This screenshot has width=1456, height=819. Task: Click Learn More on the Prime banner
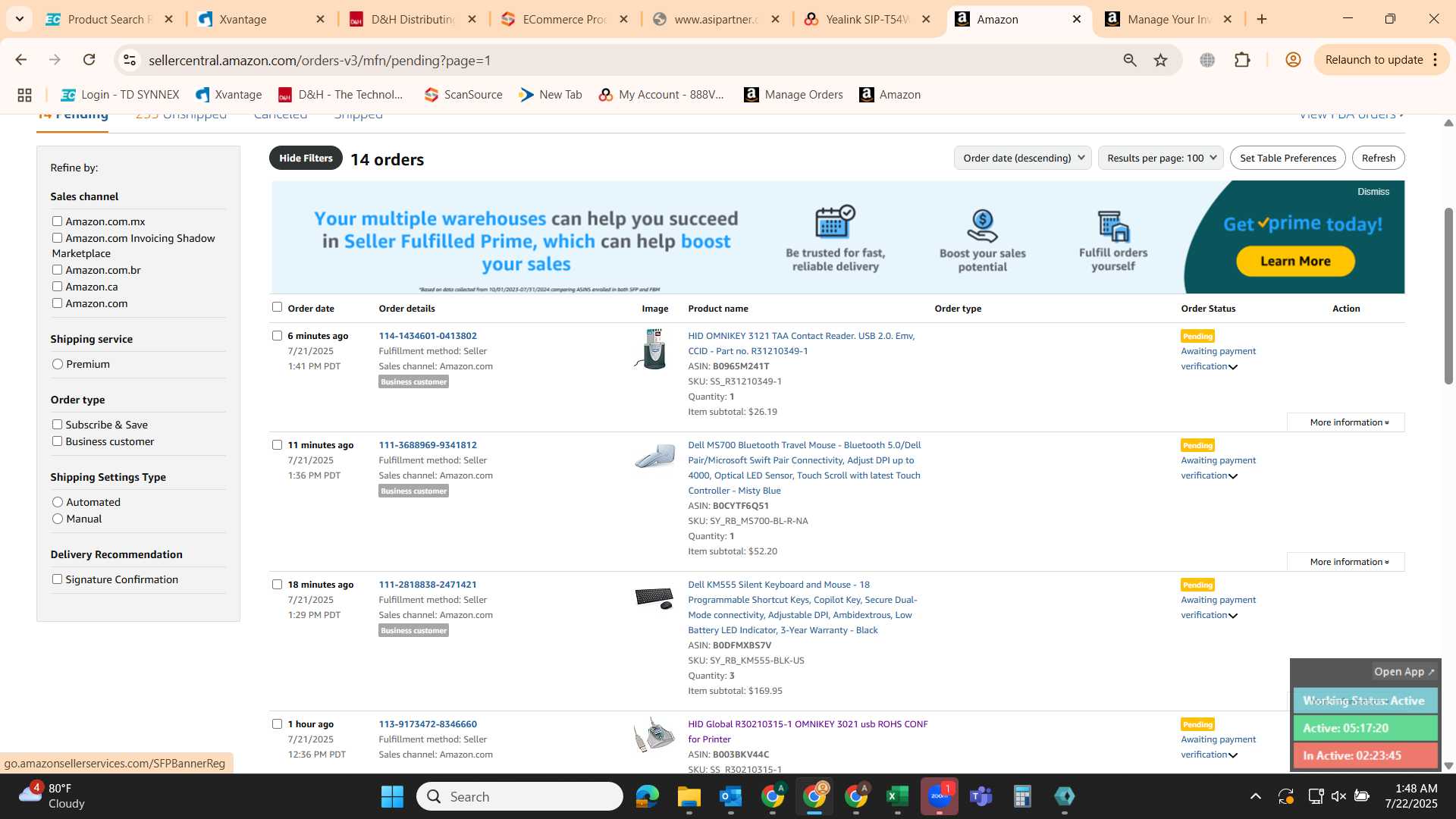pos(1295,261)
